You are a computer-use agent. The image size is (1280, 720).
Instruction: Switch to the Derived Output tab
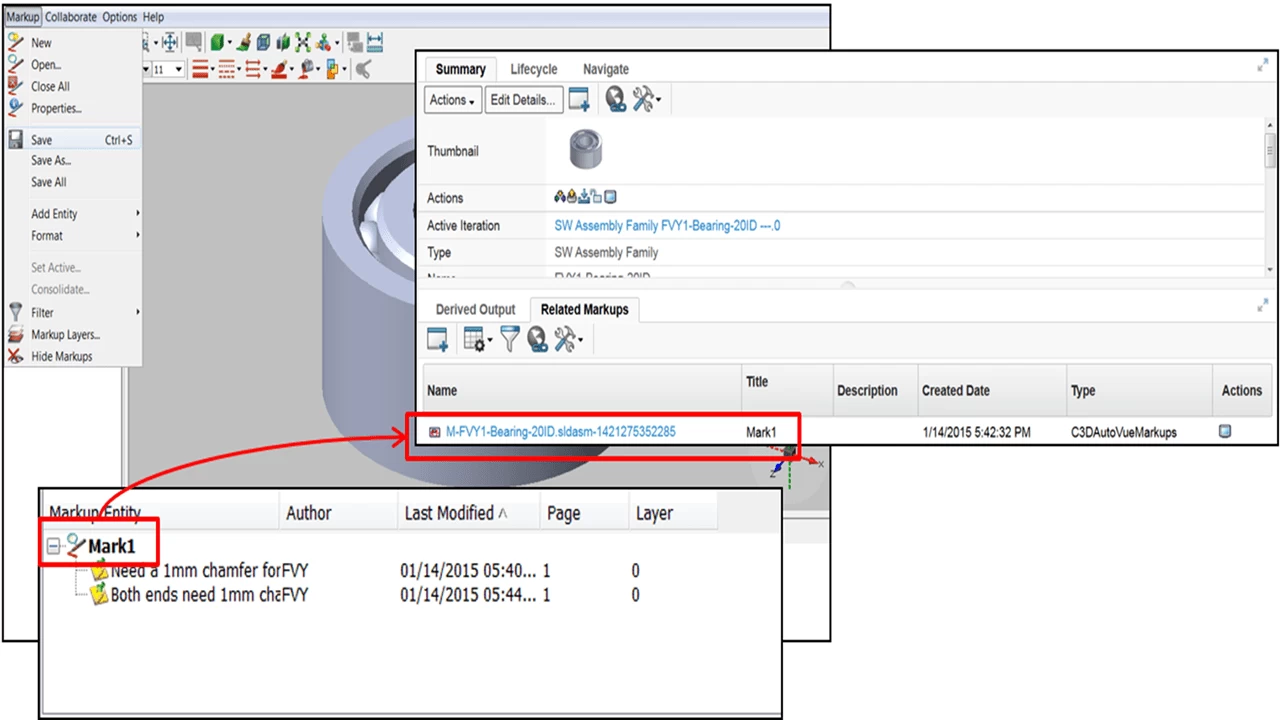pos(475,310)
